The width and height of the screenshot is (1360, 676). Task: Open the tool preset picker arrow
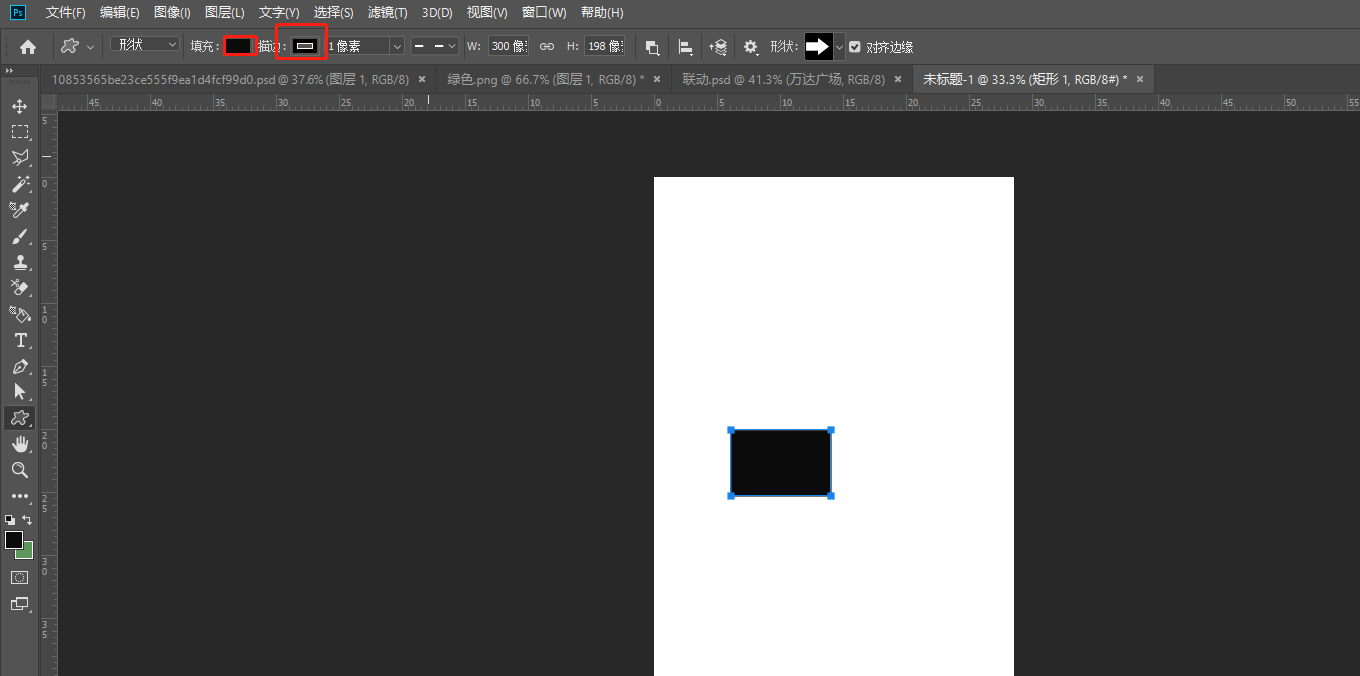pyautogui.click(x=91, y=46)
